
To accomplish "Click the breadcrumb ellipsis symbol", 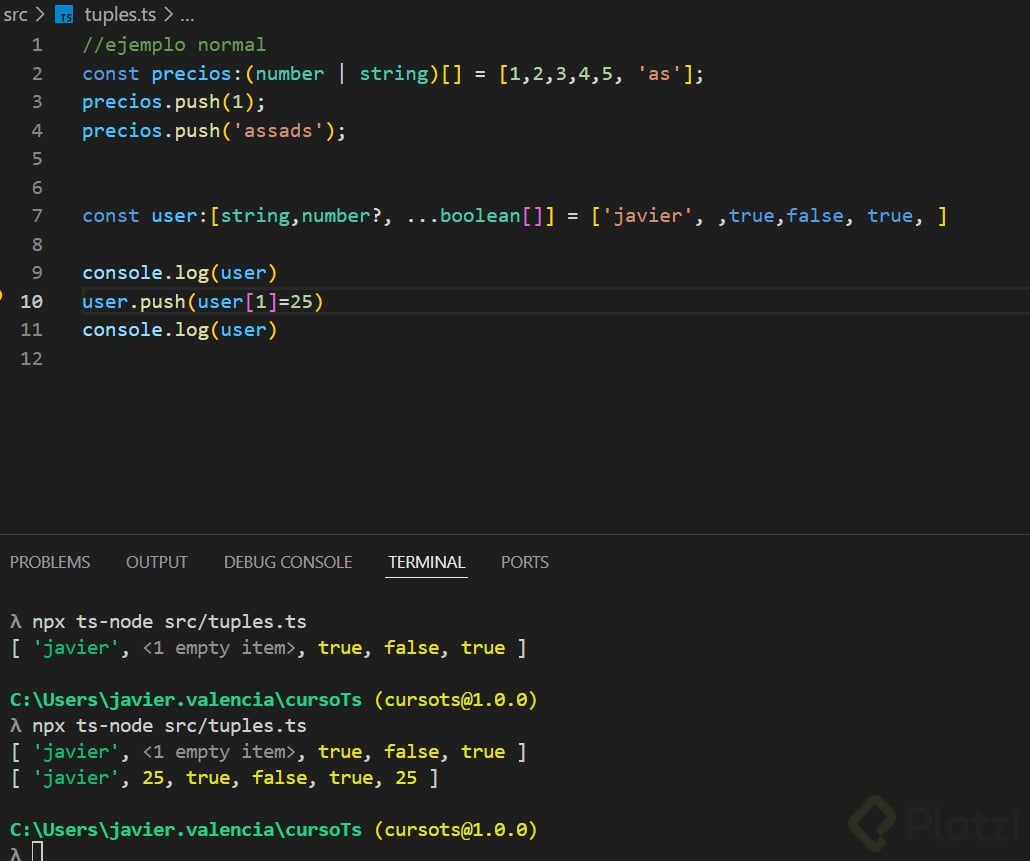I will click(x=187, y=16).
